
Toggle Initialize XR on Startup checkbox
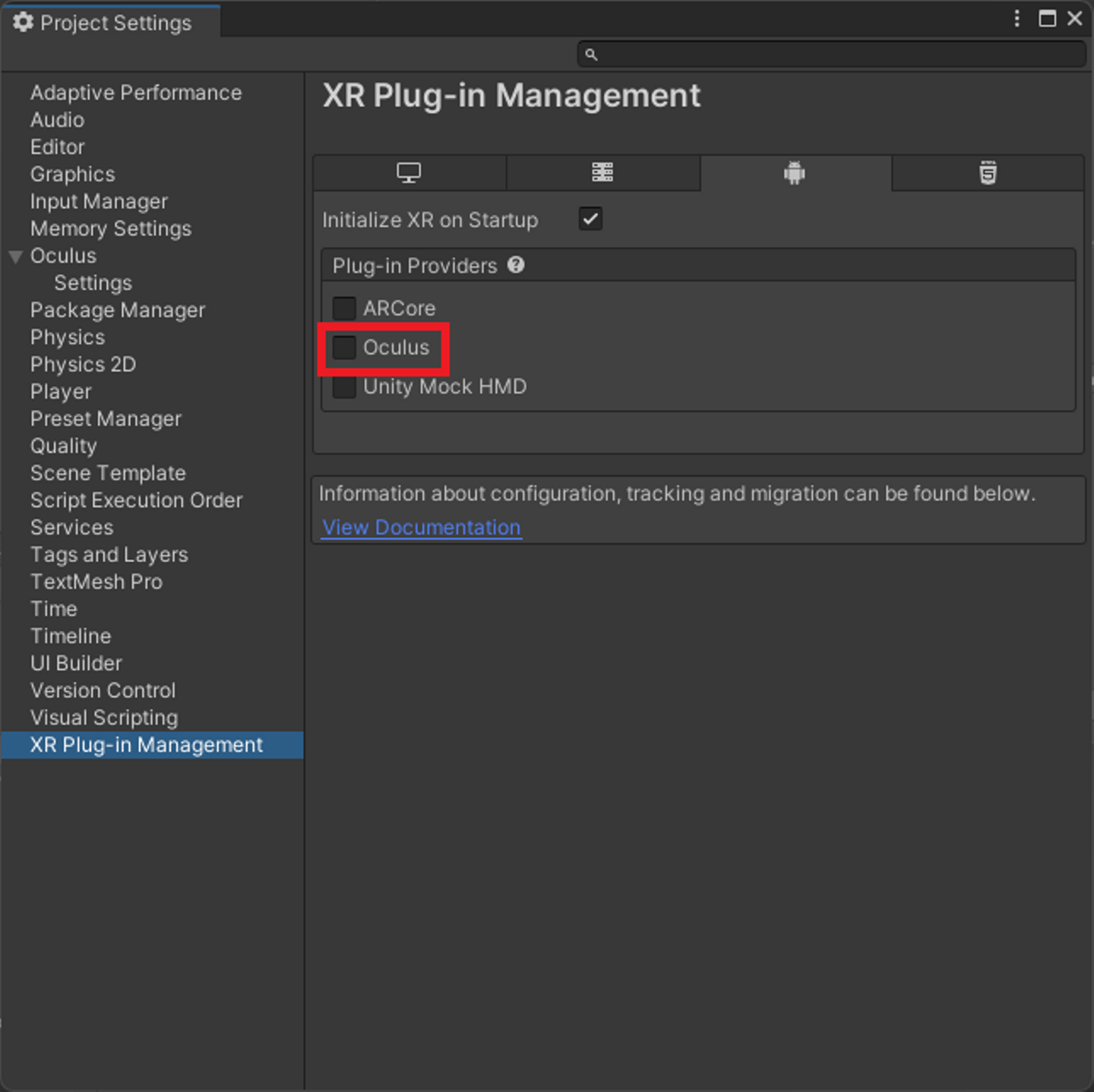coord(590,219)
